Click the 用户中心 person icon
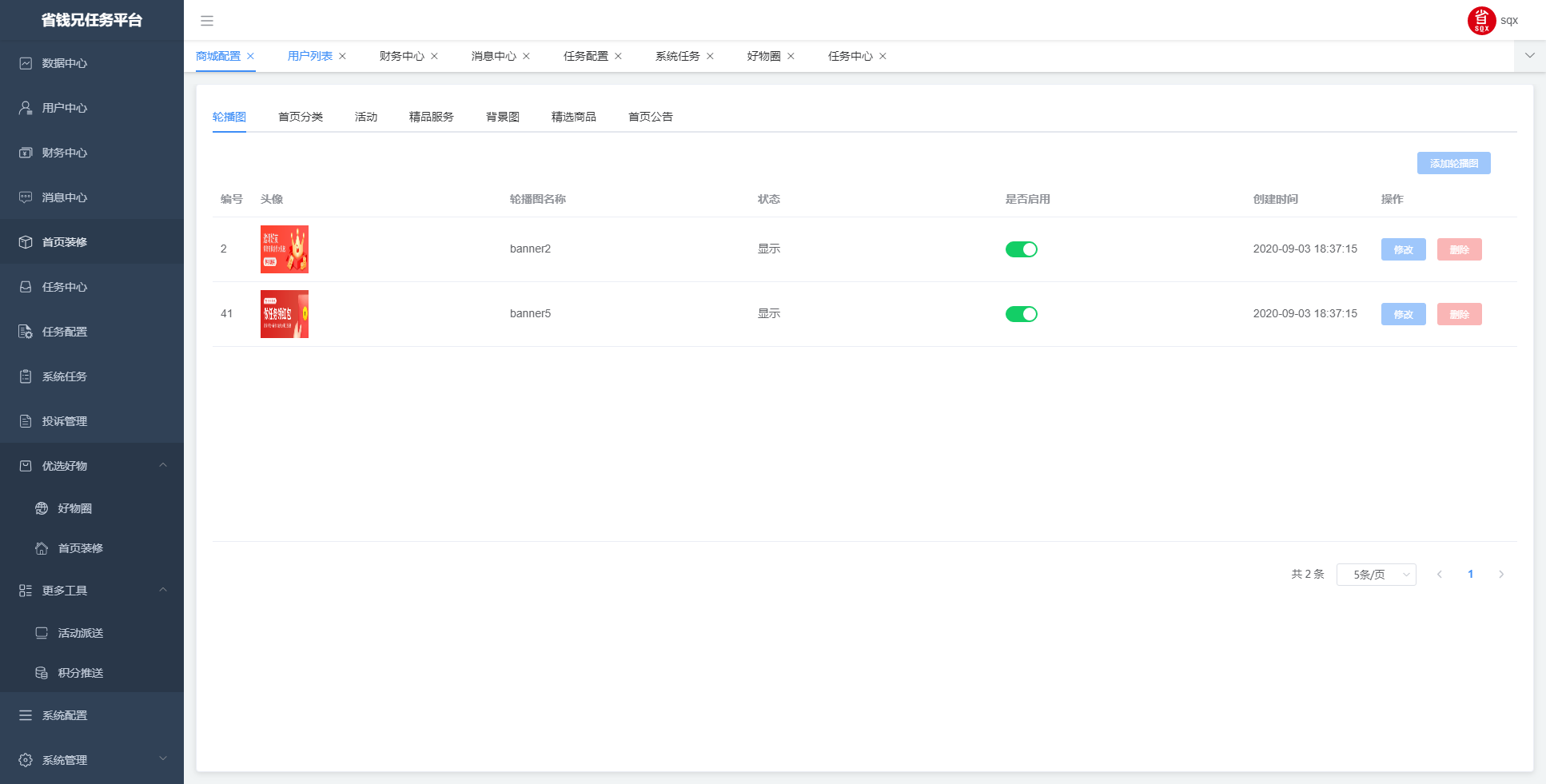Image resolution: width=1546 pixels, height=784 pixels. pyautogui.click(x=26, y=108)
